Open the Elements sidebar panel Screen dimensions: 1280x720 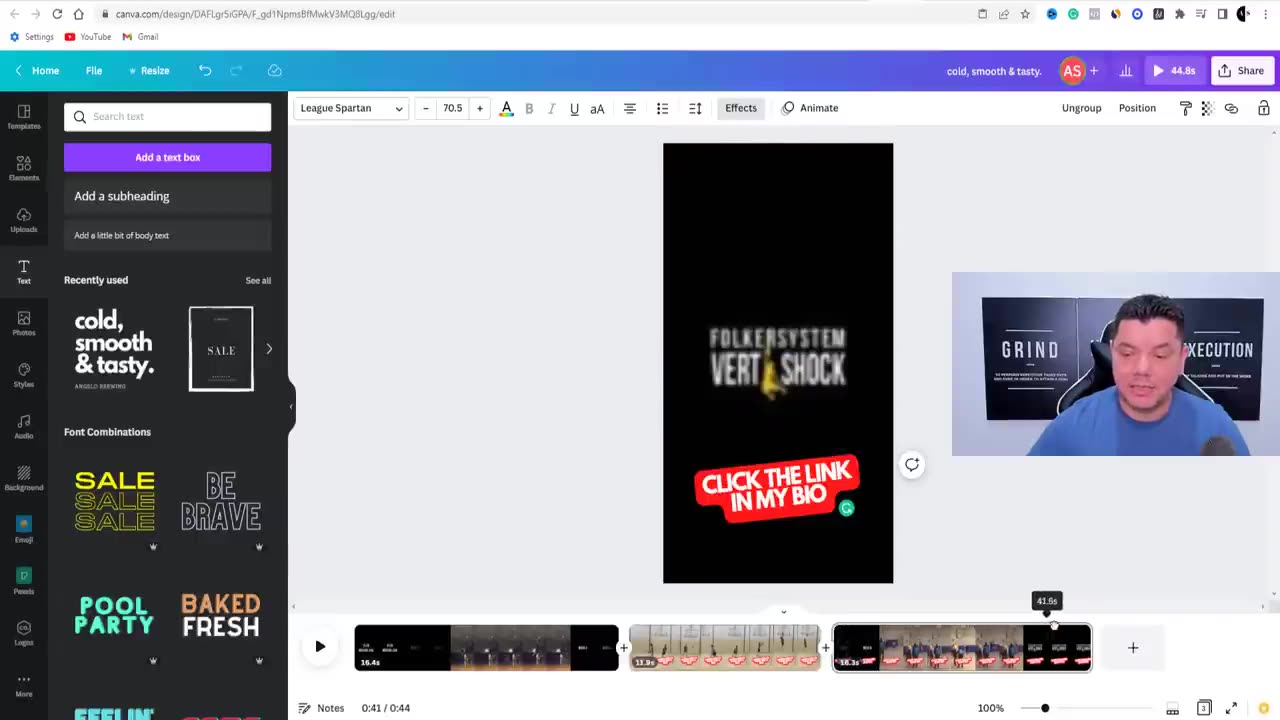(24, 168)
